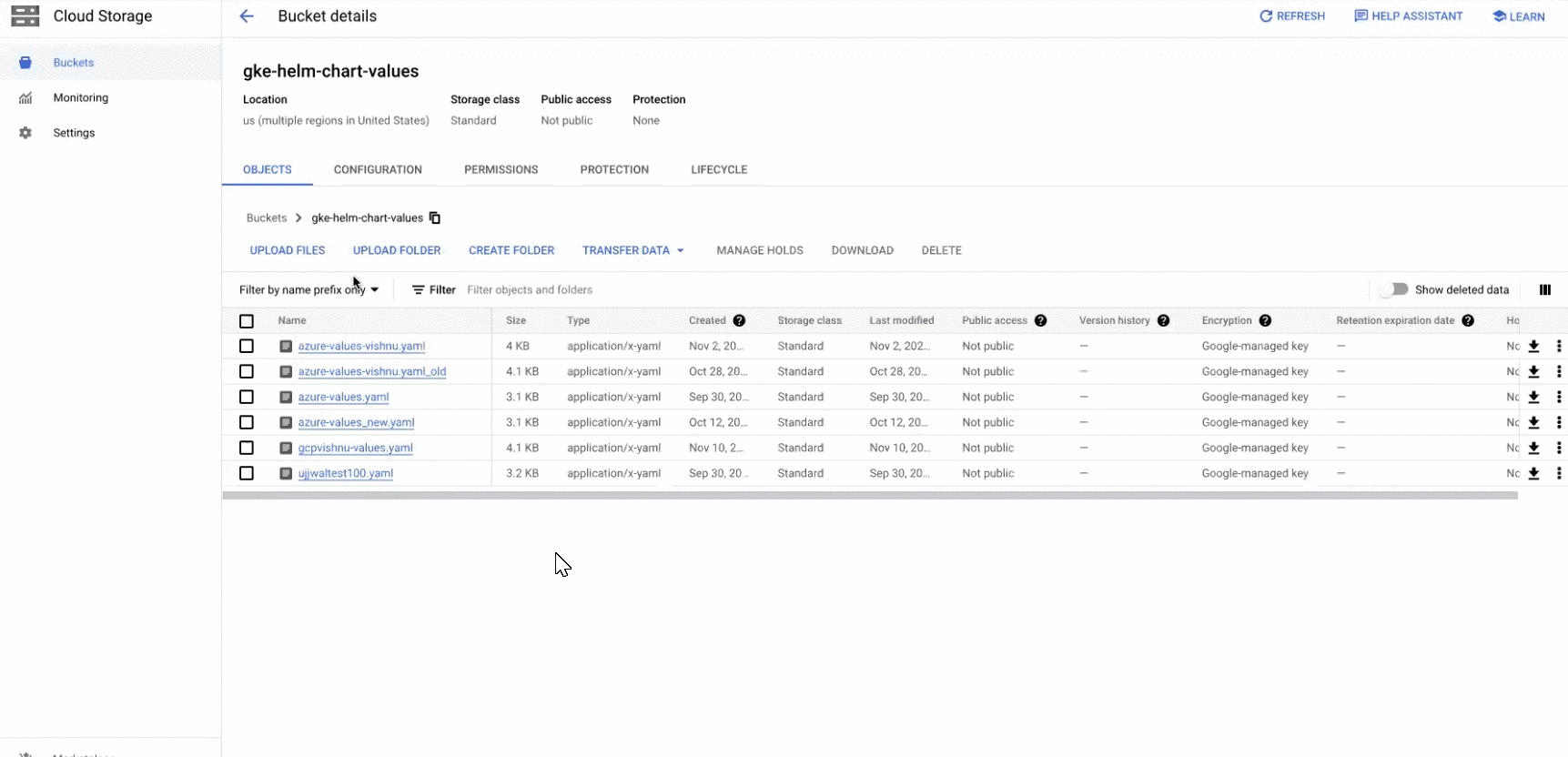Open more actions for azure-values-vishnu.yaml_old

(1559, 371)
